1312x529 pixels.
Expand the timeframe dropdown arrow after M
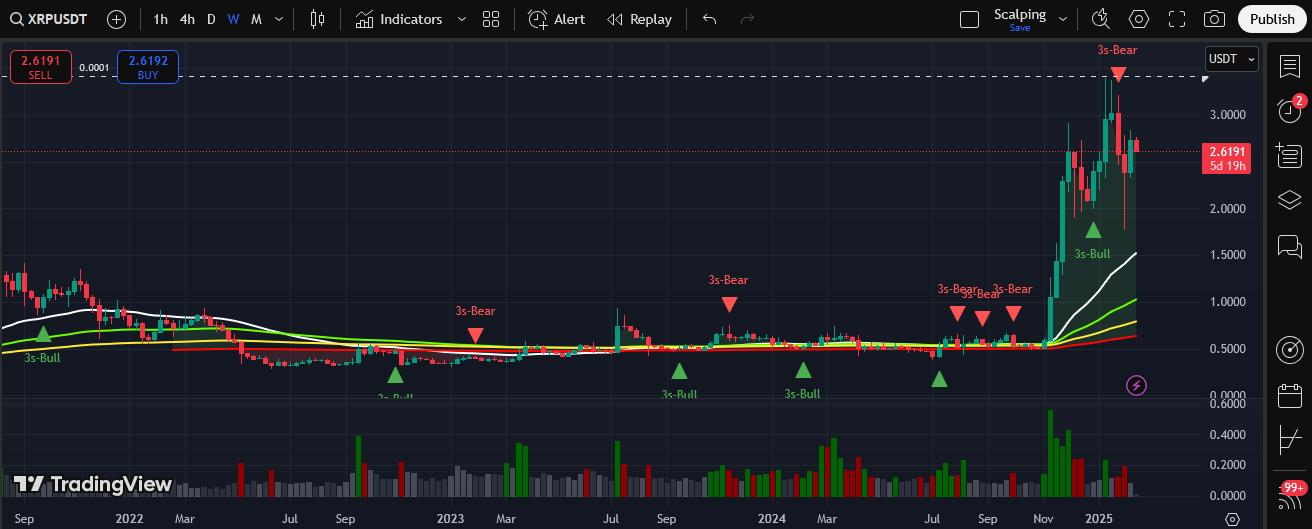tap(278, 19)
